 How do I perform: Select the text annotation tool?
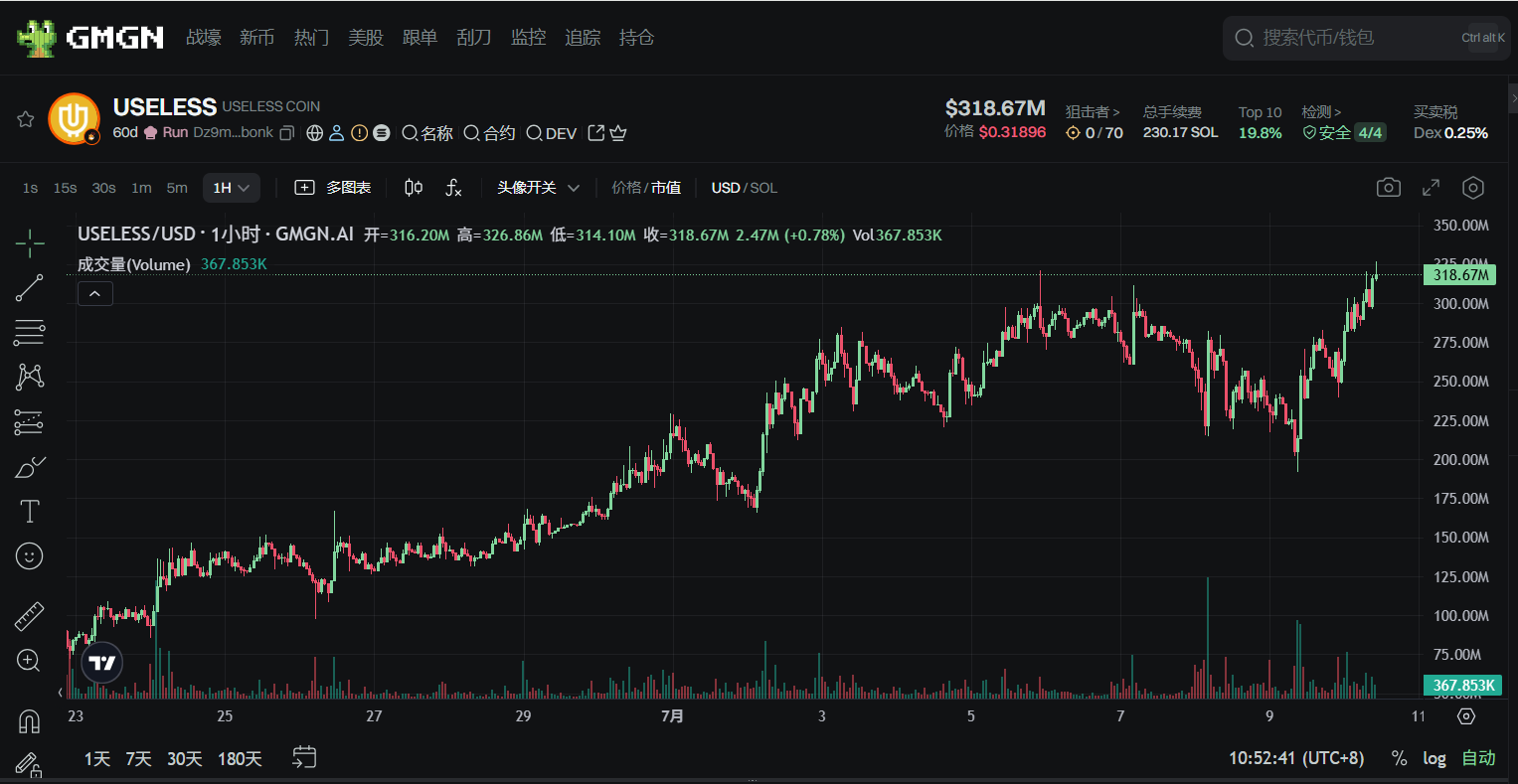(30, 512)
